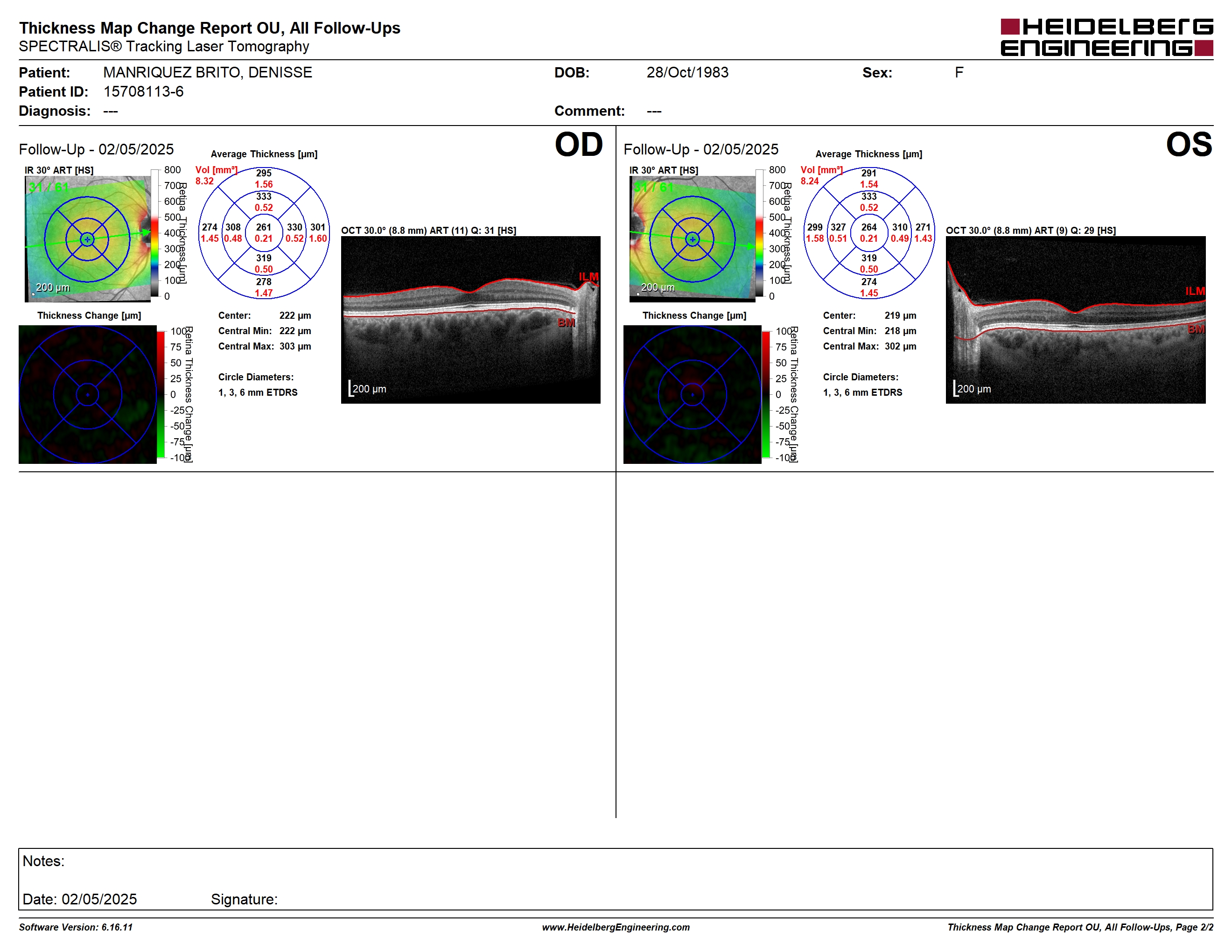This screenshot has height=952, width=1232.
Task: Select the OS 'Follow-Up - 02/05/2025' heading
Action: [700, 149]
